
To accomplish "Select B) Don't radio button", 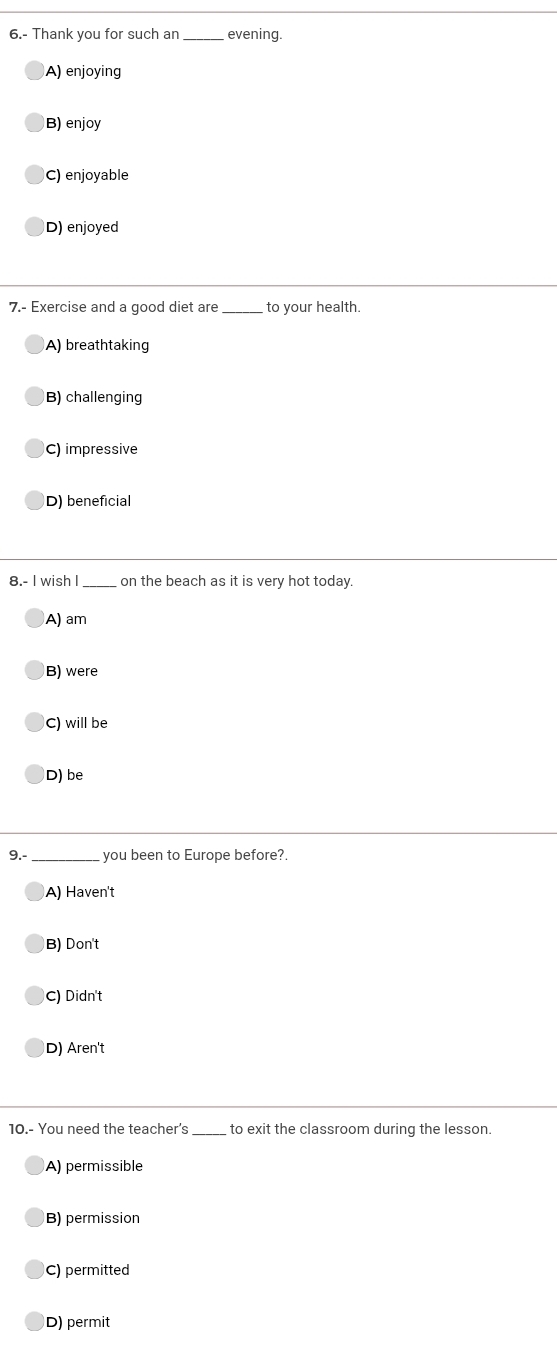I will 35,944.
